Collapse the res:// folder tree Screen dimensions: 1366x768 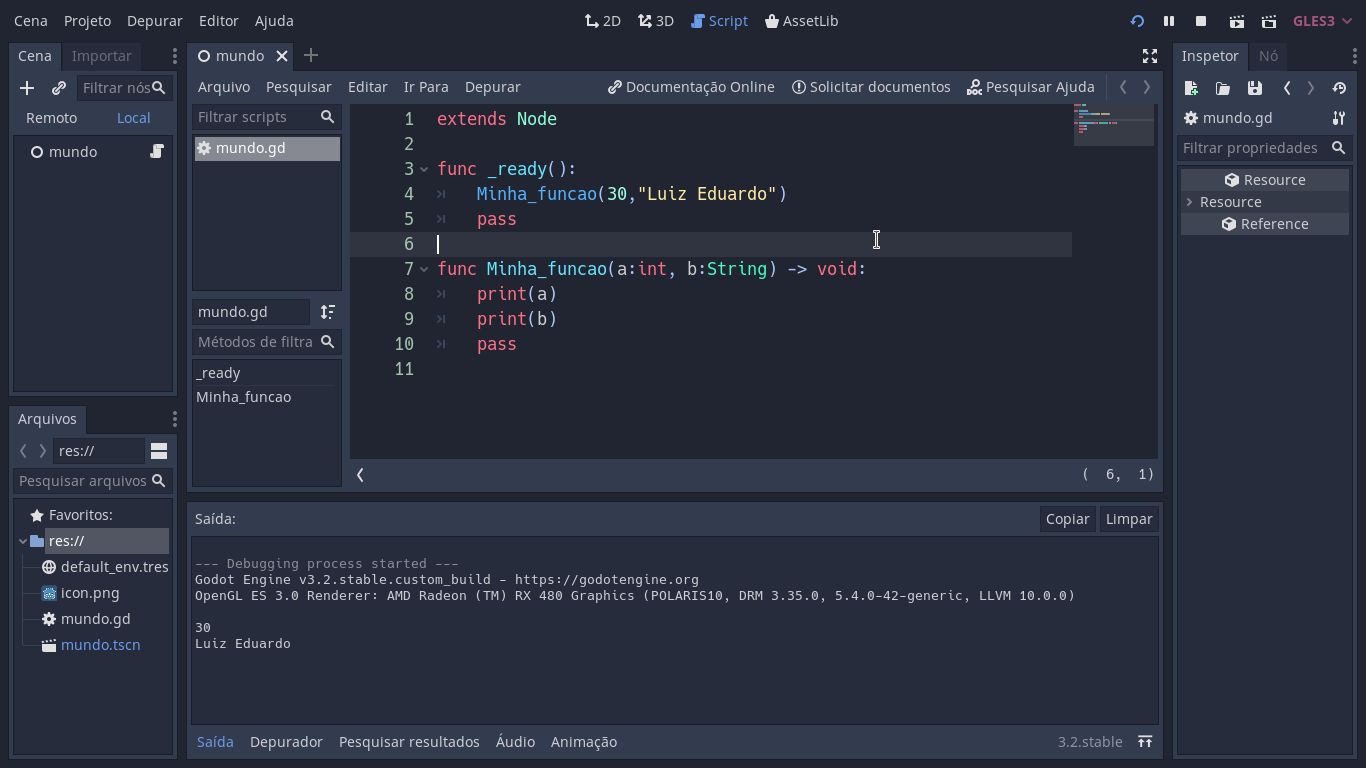click(x=23, y=541)
